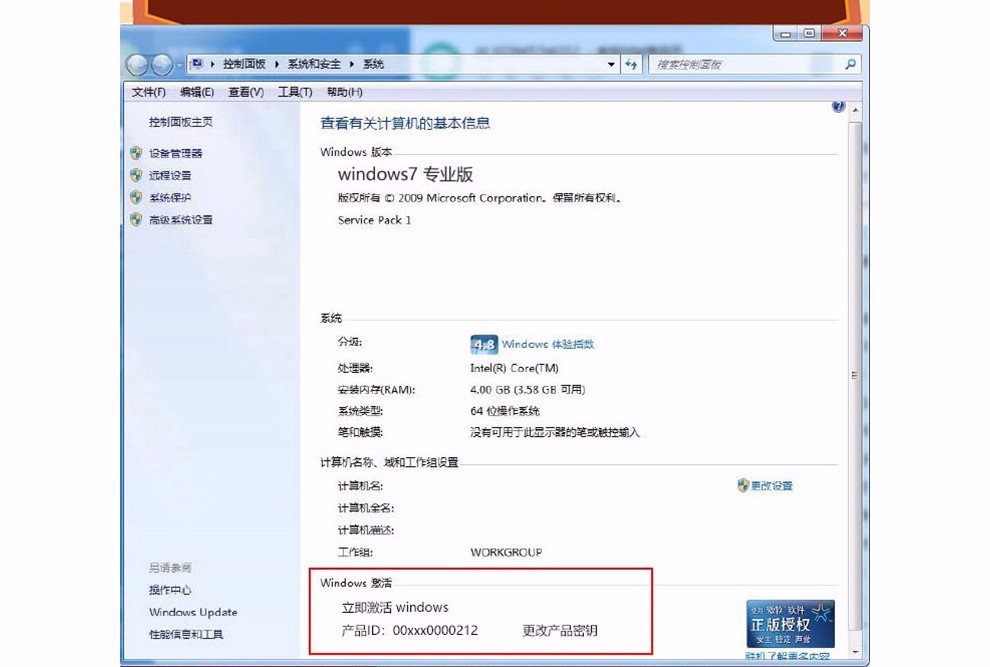Viewport: 990px width, 667px height.
Task: Click the Intel(R) Core(TM) processor value
Action: [x=514, y=368]
